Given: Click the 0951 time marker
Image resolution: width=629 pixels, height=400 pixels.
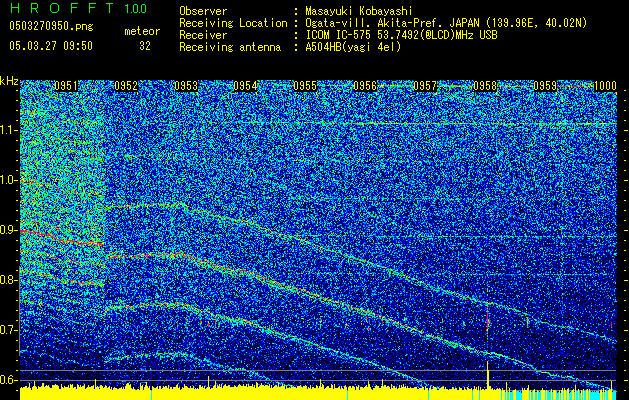Looking at the screenshot, I should pos(66,86).
